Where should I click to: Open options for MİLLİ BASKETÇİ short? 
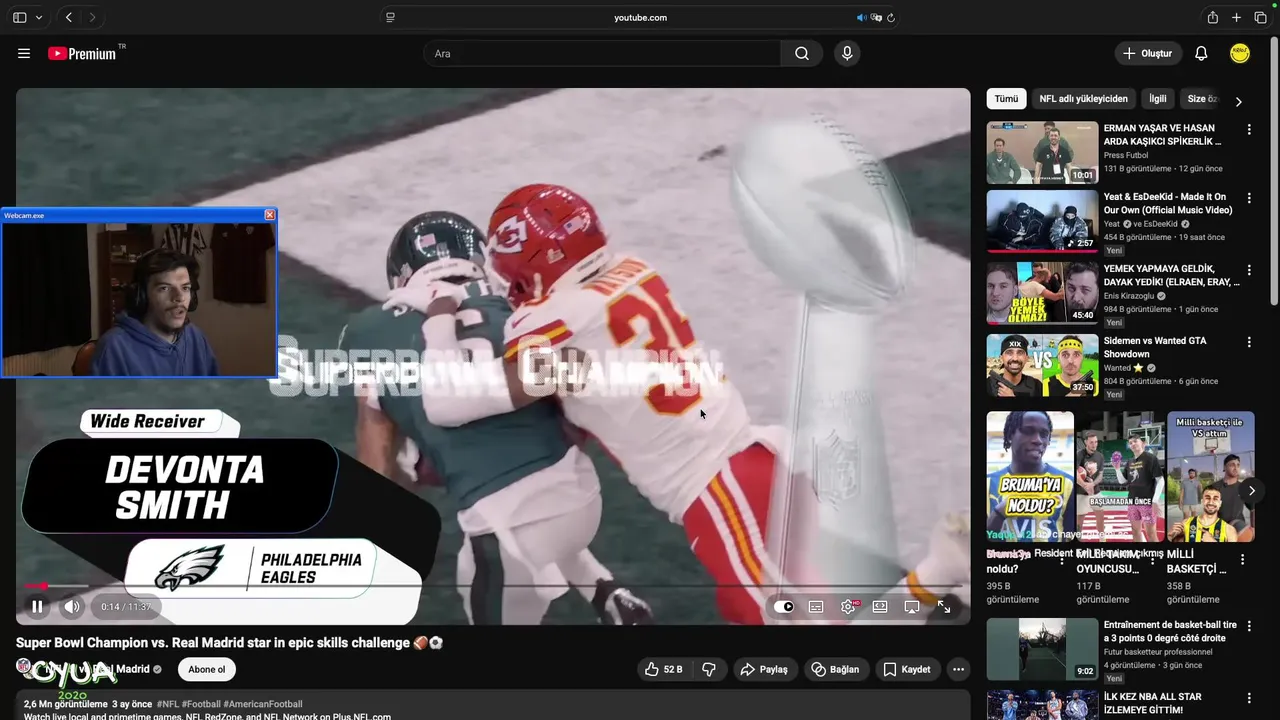[x=1243, y=560]
